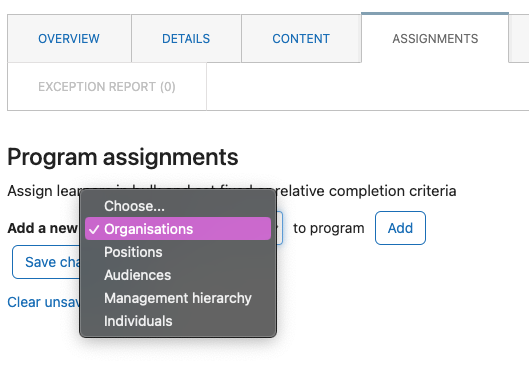
Task: Select Organisations in the dropdown list
Action: (x=178, y=229)
